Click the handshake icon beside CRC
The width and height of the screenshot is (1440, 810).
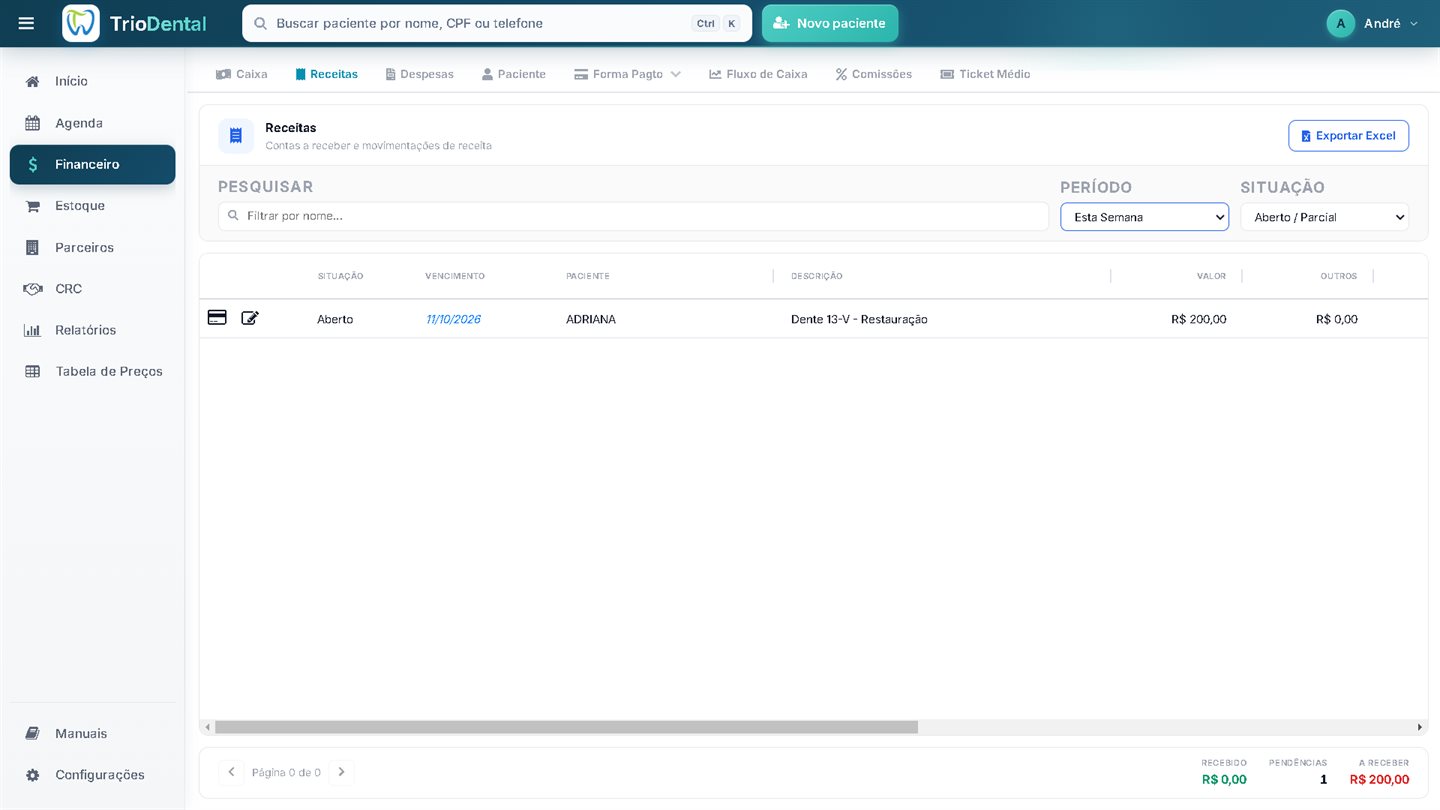pos(33,289)
